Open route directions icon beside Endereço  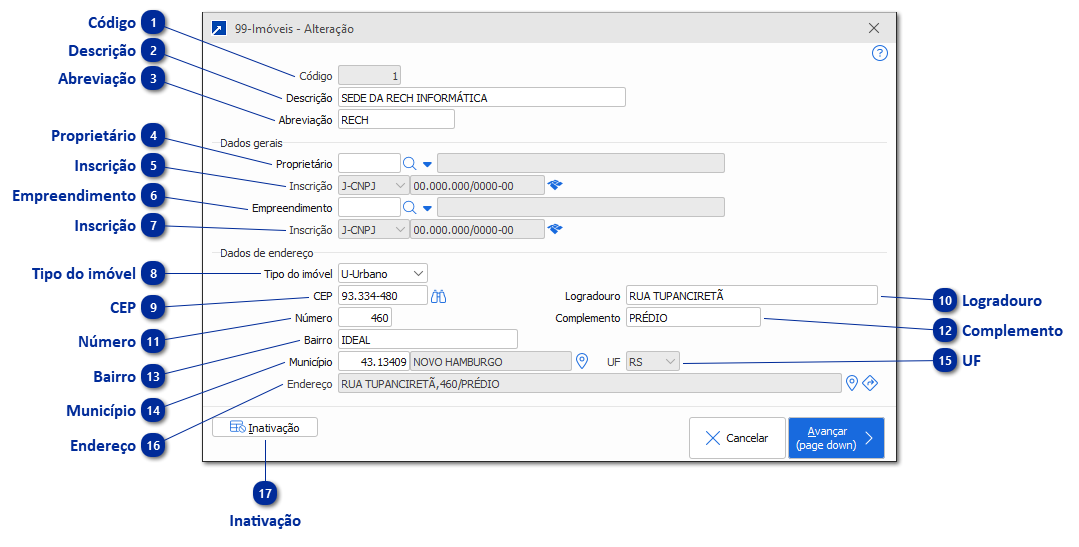[x=870, y=383]
